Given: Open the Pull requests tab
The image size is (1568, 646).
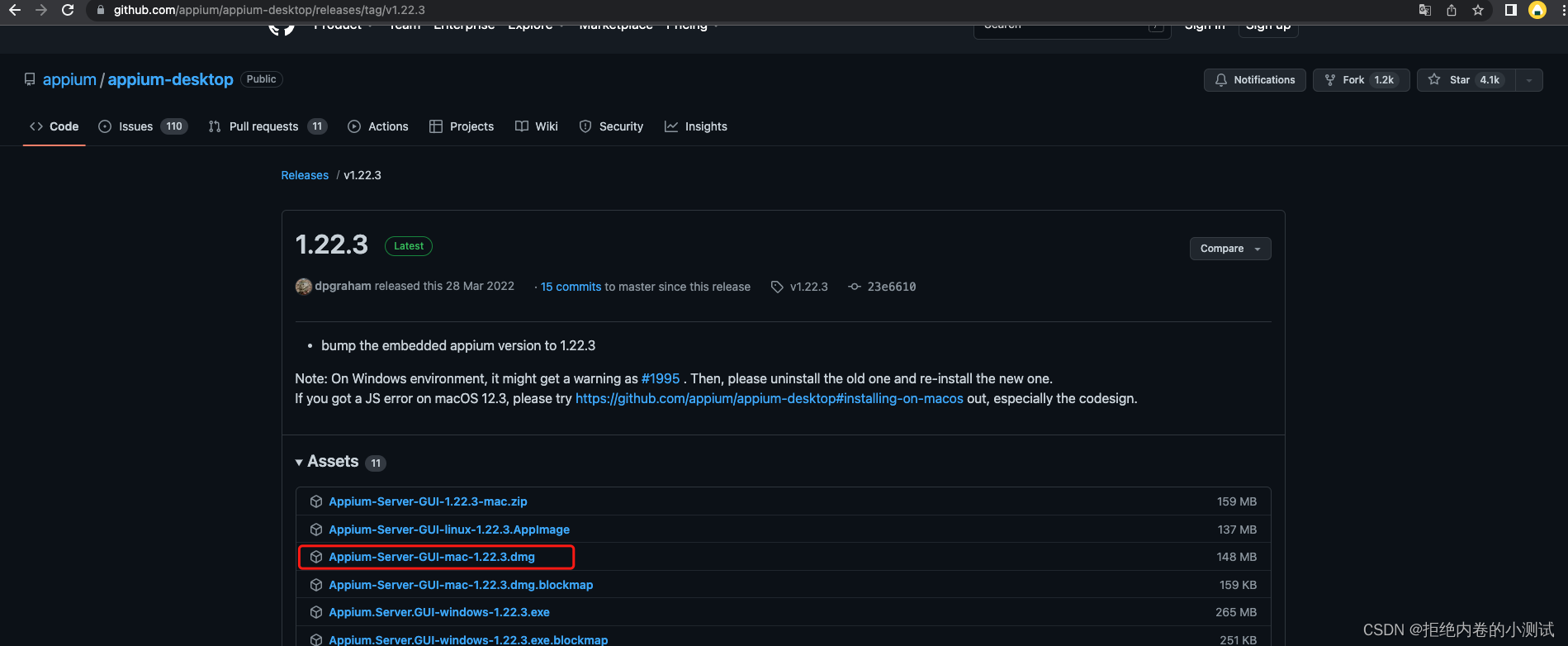Looking at the screenshot, I should pos(268,126).
